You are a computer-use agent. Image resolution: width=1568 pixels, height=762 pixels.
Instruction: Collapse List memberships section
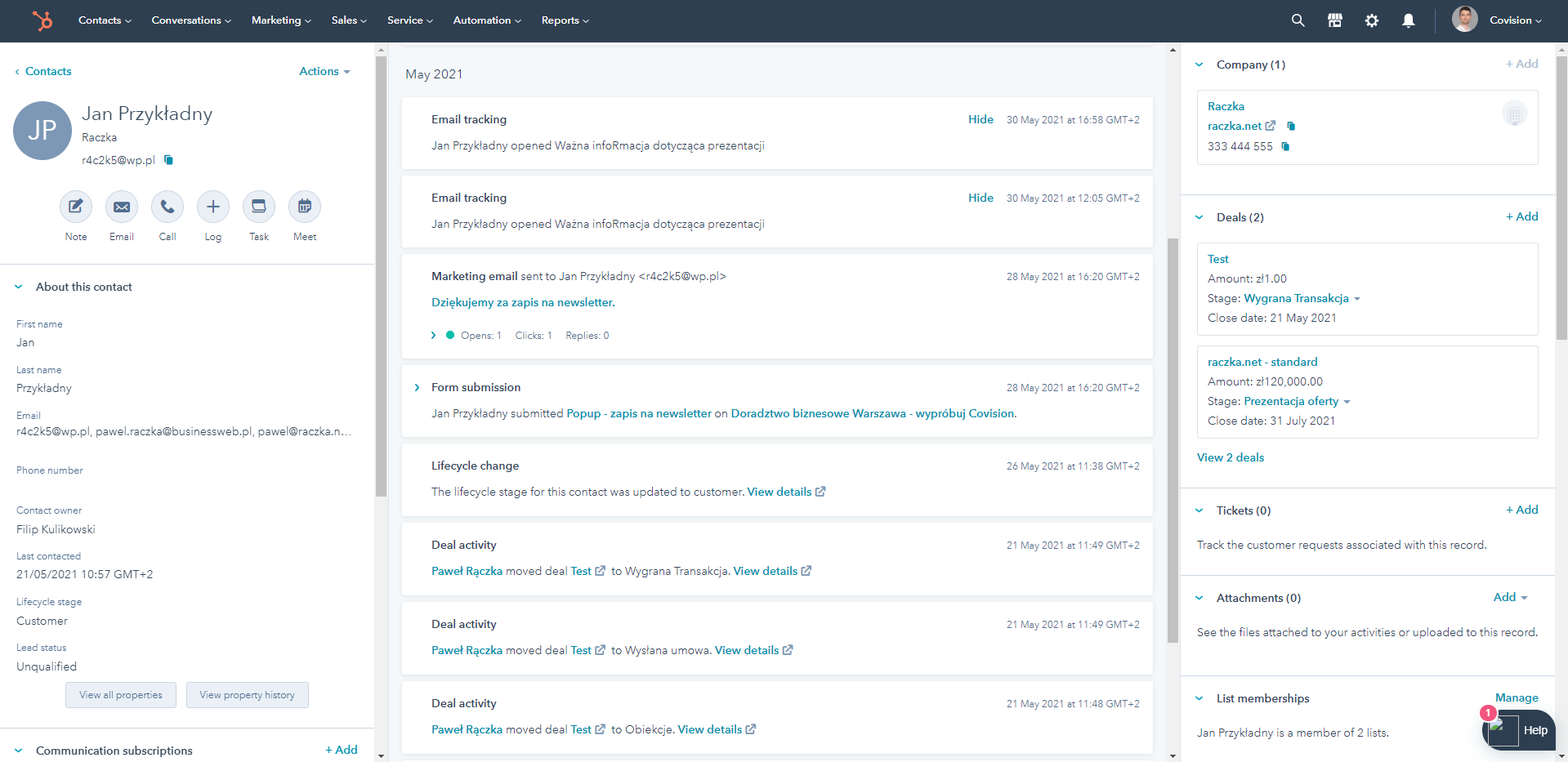1199,698
